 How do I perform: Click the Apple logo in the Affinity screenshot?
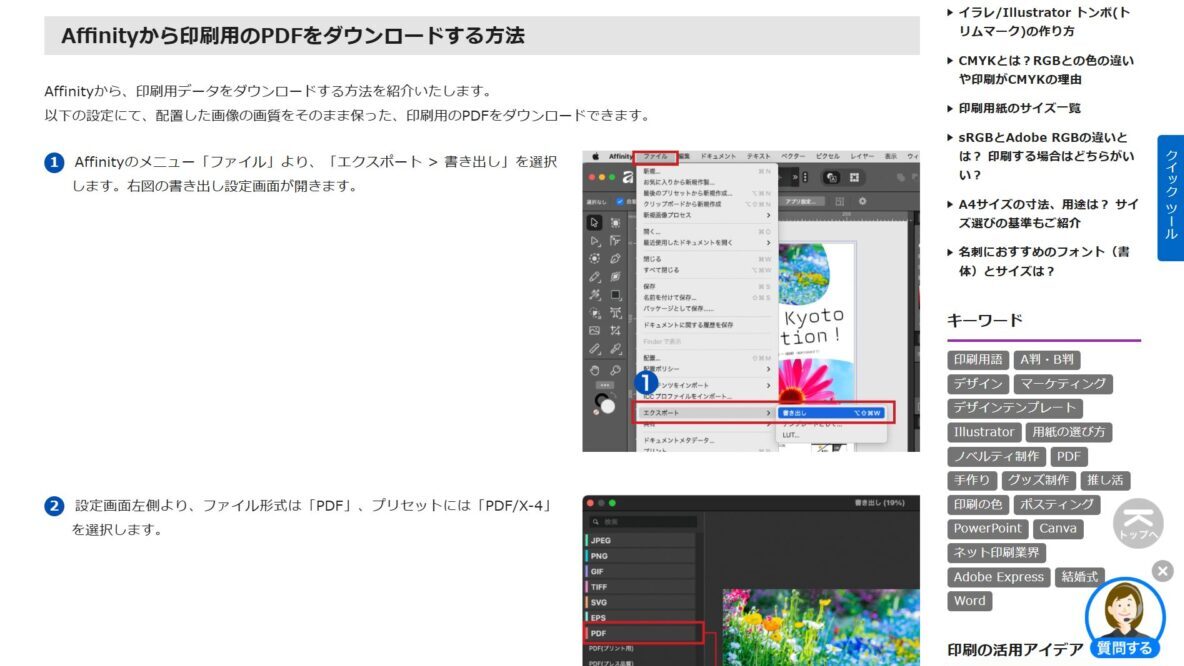[x=595, y=157]
